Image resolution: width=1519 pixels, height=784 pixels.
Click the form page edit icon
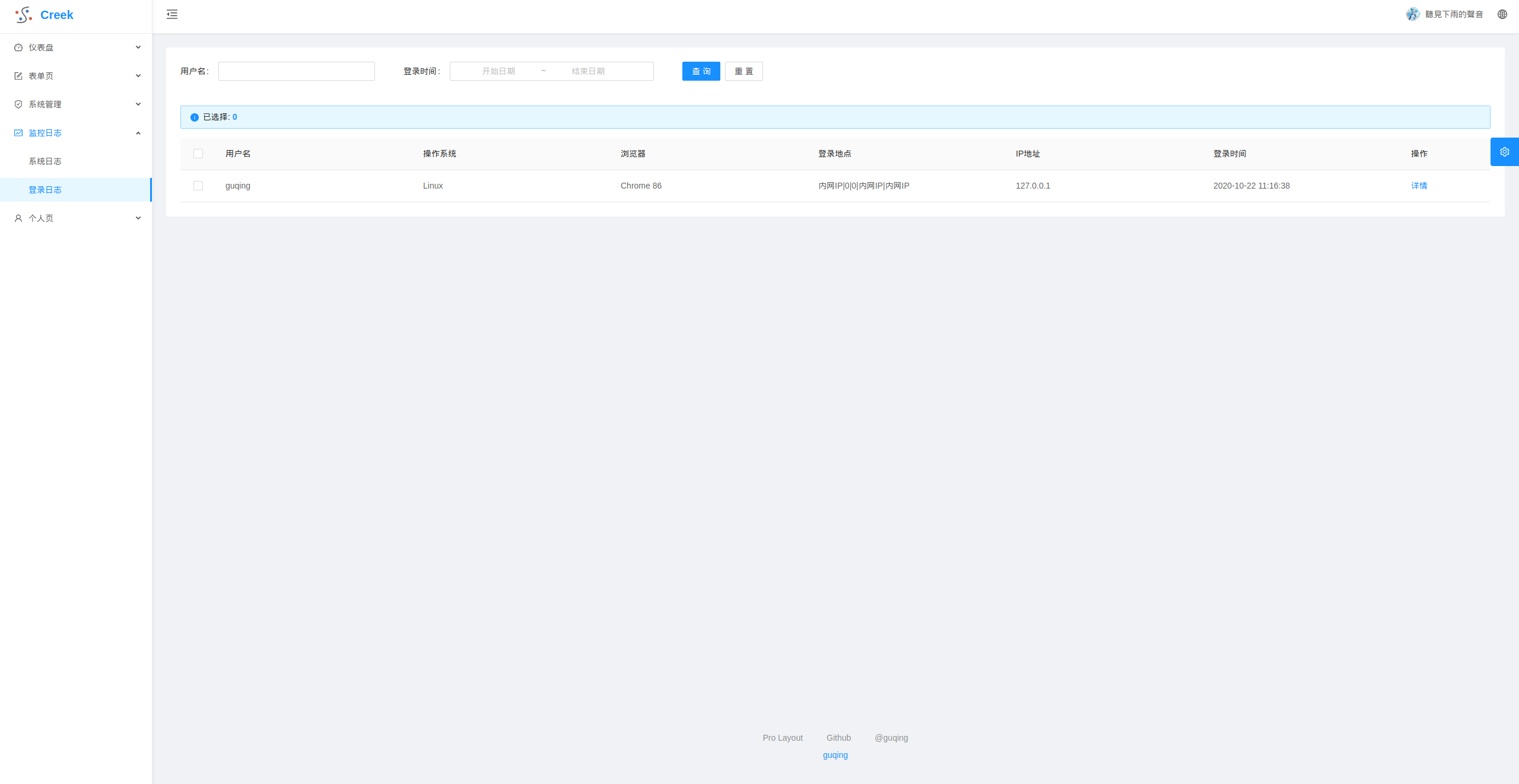(18, 76)
